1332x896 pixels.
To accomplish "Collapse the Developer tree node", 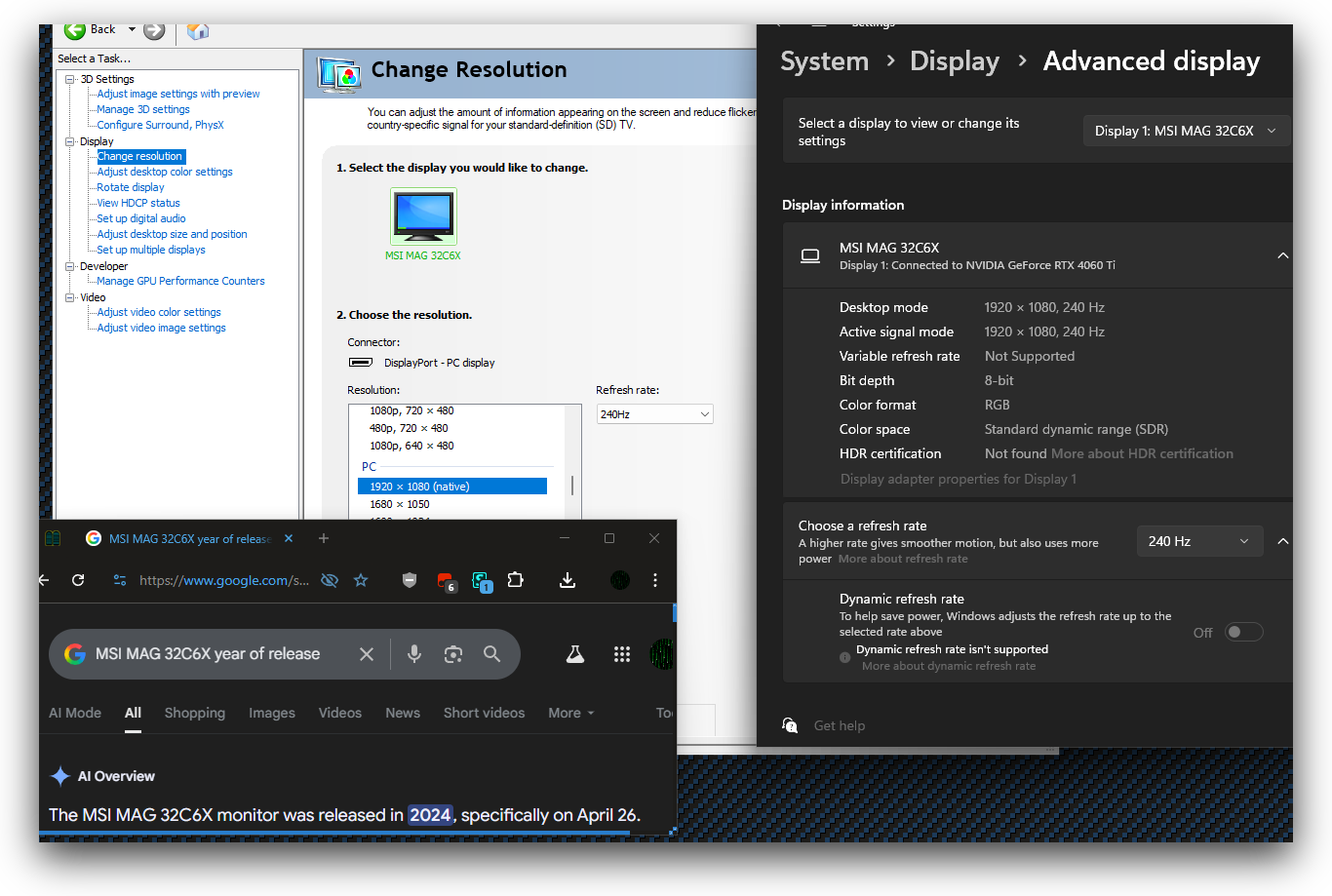I will click(x=70, y=266).
